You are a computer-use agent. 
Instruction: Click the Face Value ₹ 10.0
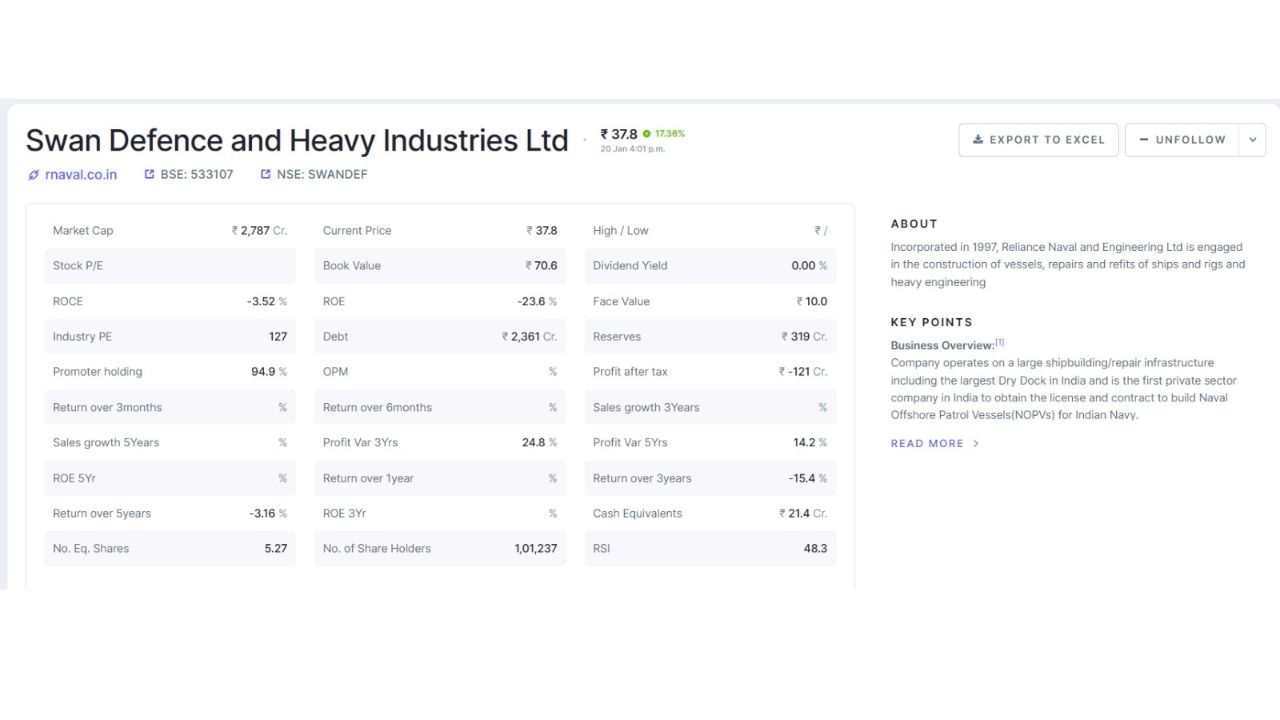tap(812, 301)
